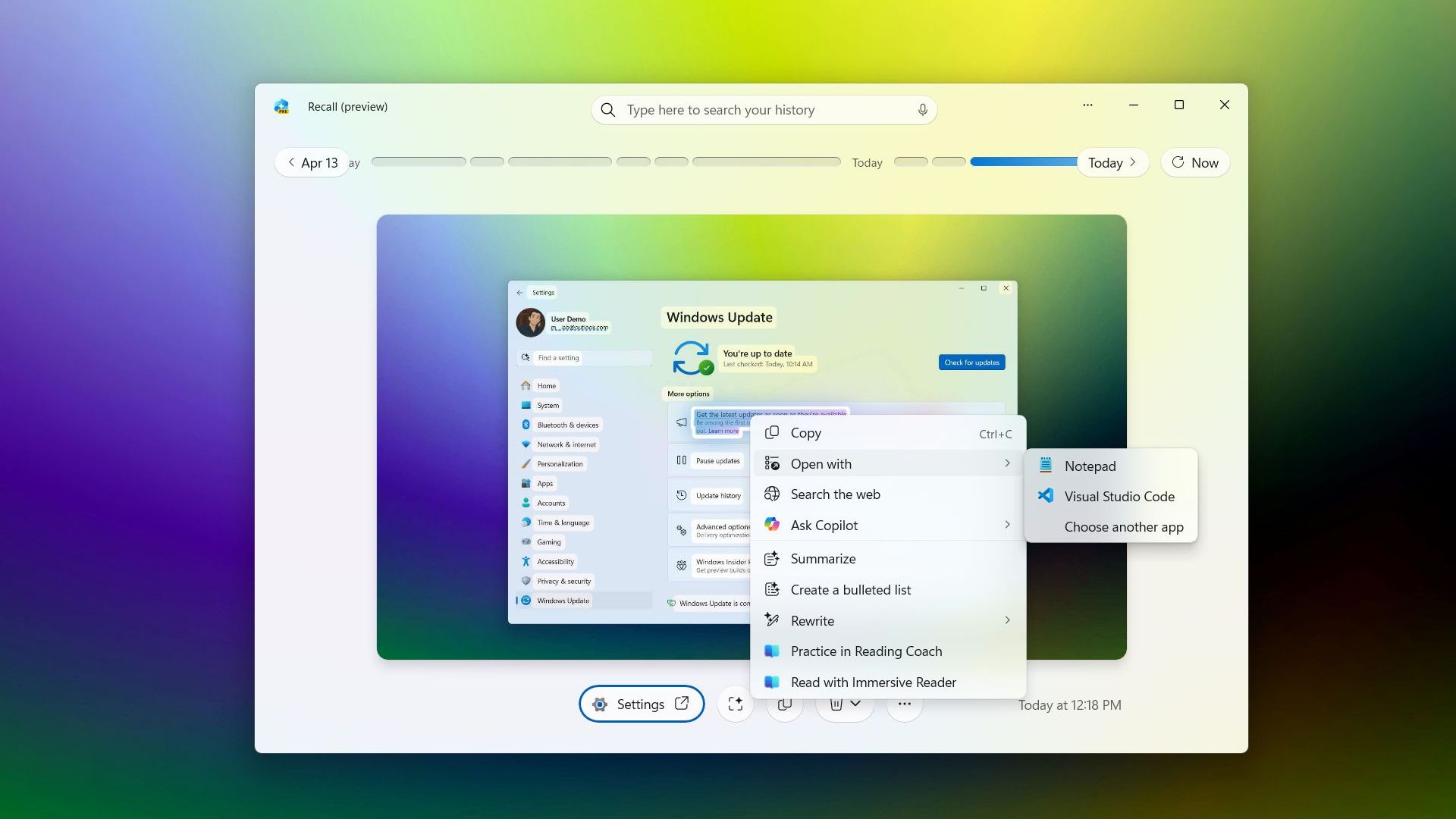The width and height of the screenshot is (1456, 819).
Task: Open Visual Studio Code from submenu
Action: click(1119, 497)
